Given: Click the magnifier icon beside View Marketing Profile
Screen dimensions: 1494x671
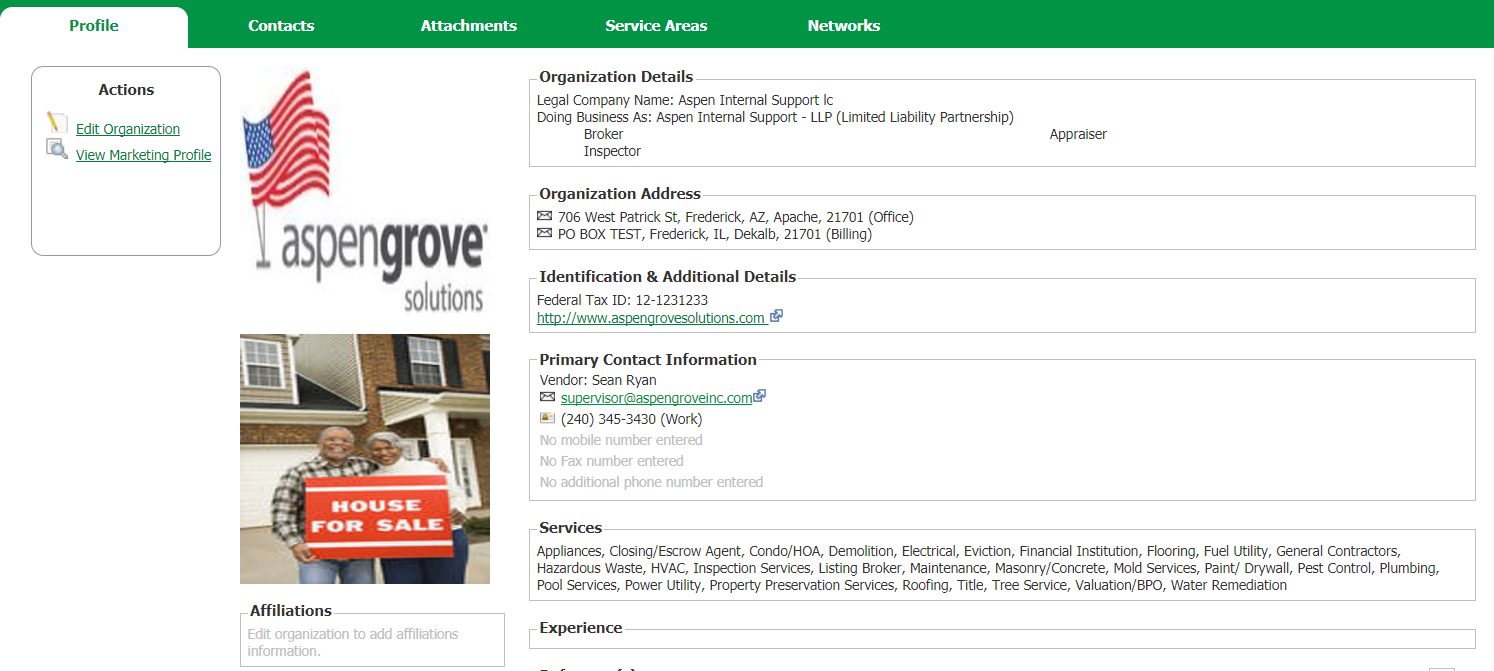Looking at the screenshot, I should [57, 150].
